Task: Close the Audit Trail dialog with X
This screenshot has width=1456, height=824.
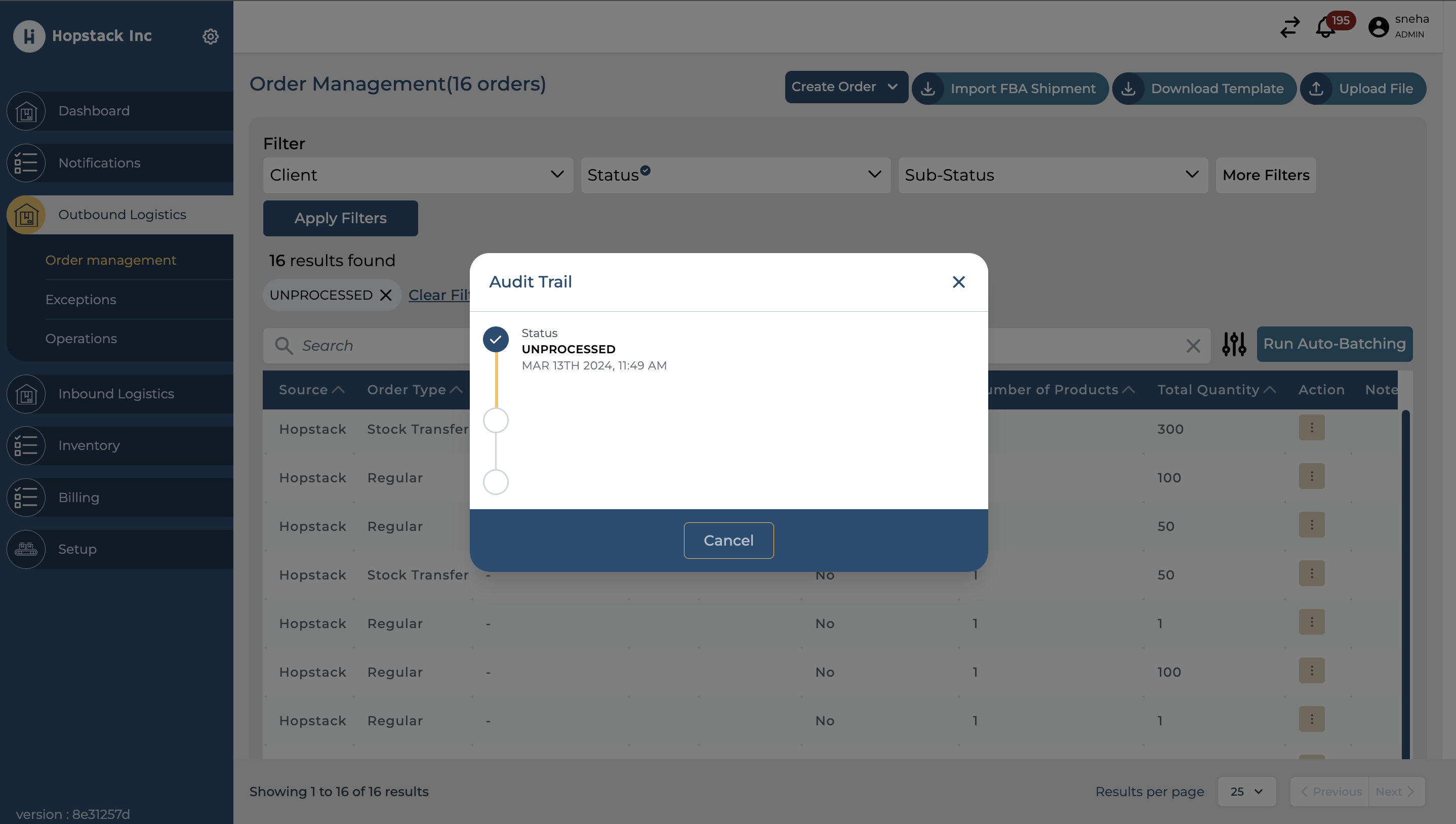Action: [958, 282]
